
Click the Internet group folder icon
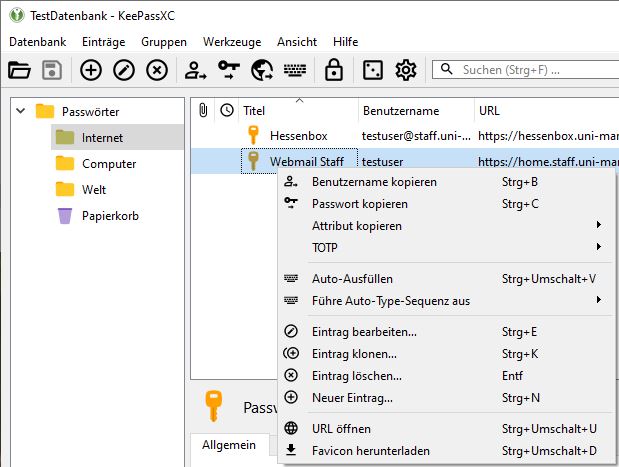click(x=65, y=137)
